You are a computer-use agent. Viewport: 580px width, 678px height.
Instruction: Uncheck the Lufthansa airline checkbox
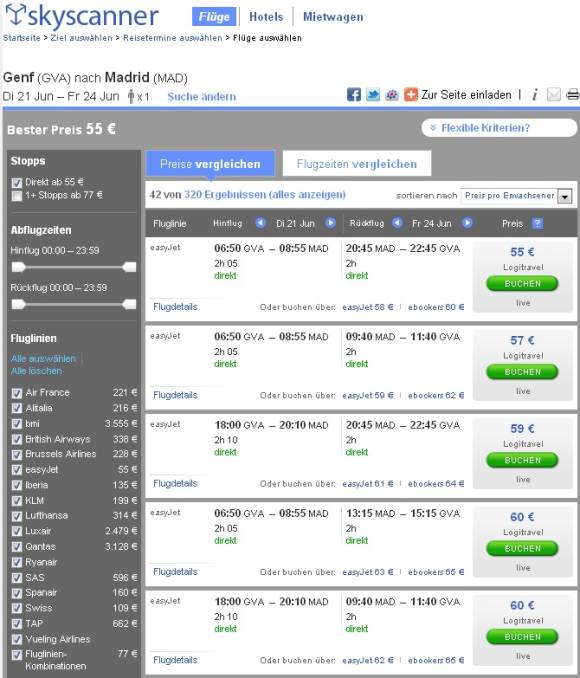[17, 516]
